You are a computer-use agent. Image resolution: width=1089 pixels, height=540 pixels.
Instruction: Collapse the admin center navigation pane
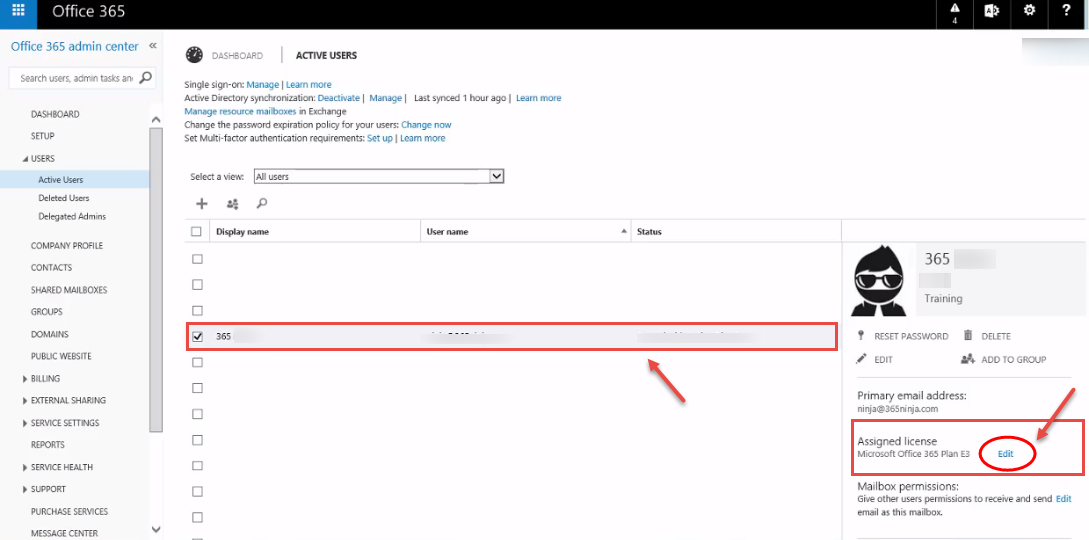153,46
